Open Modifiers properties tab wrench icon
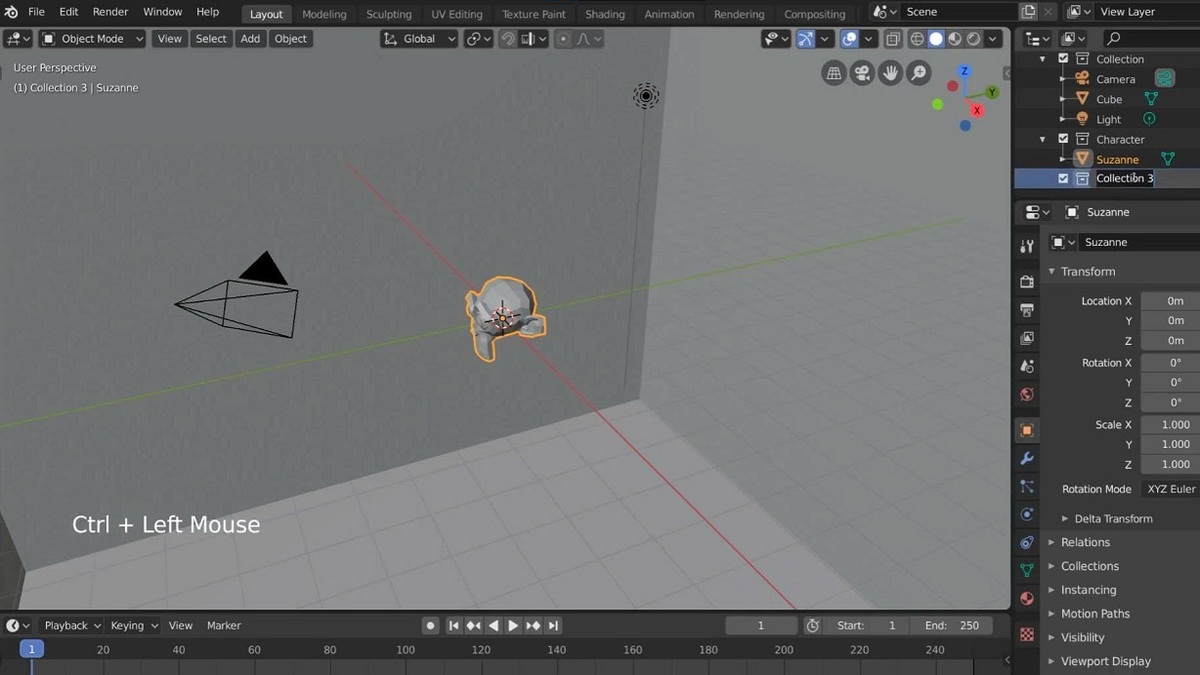1200x675 pixels. click(1026, 459)
